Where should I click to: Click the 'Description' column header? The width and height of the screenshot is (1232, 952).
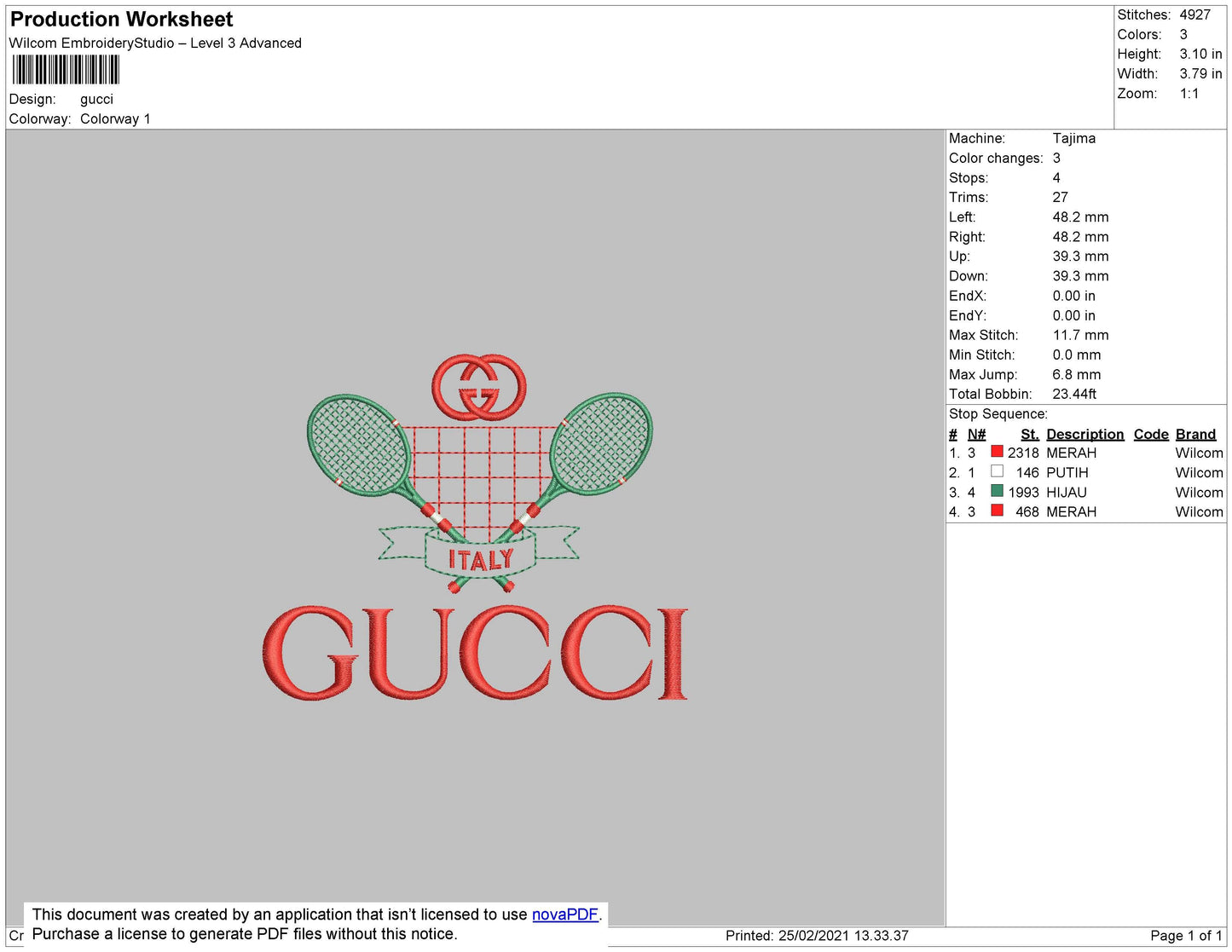tap(1085, 434)
